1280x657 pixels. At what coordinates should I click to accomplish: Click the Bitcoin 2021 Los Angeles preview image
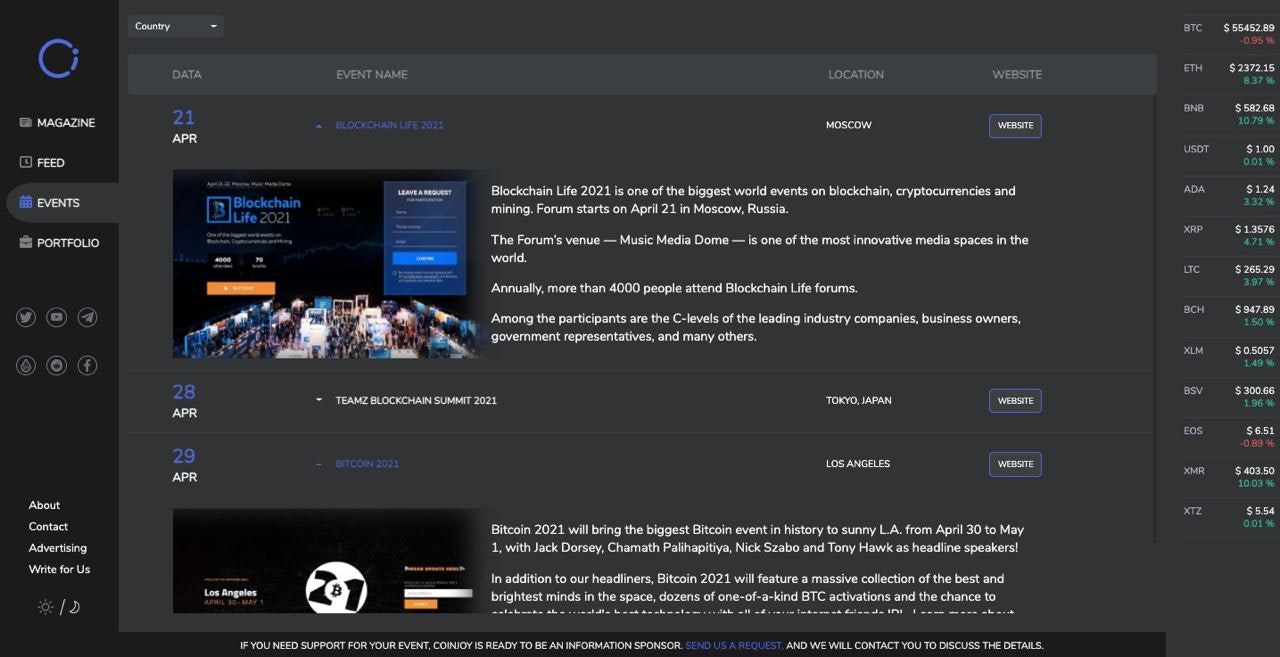(328, 561)
